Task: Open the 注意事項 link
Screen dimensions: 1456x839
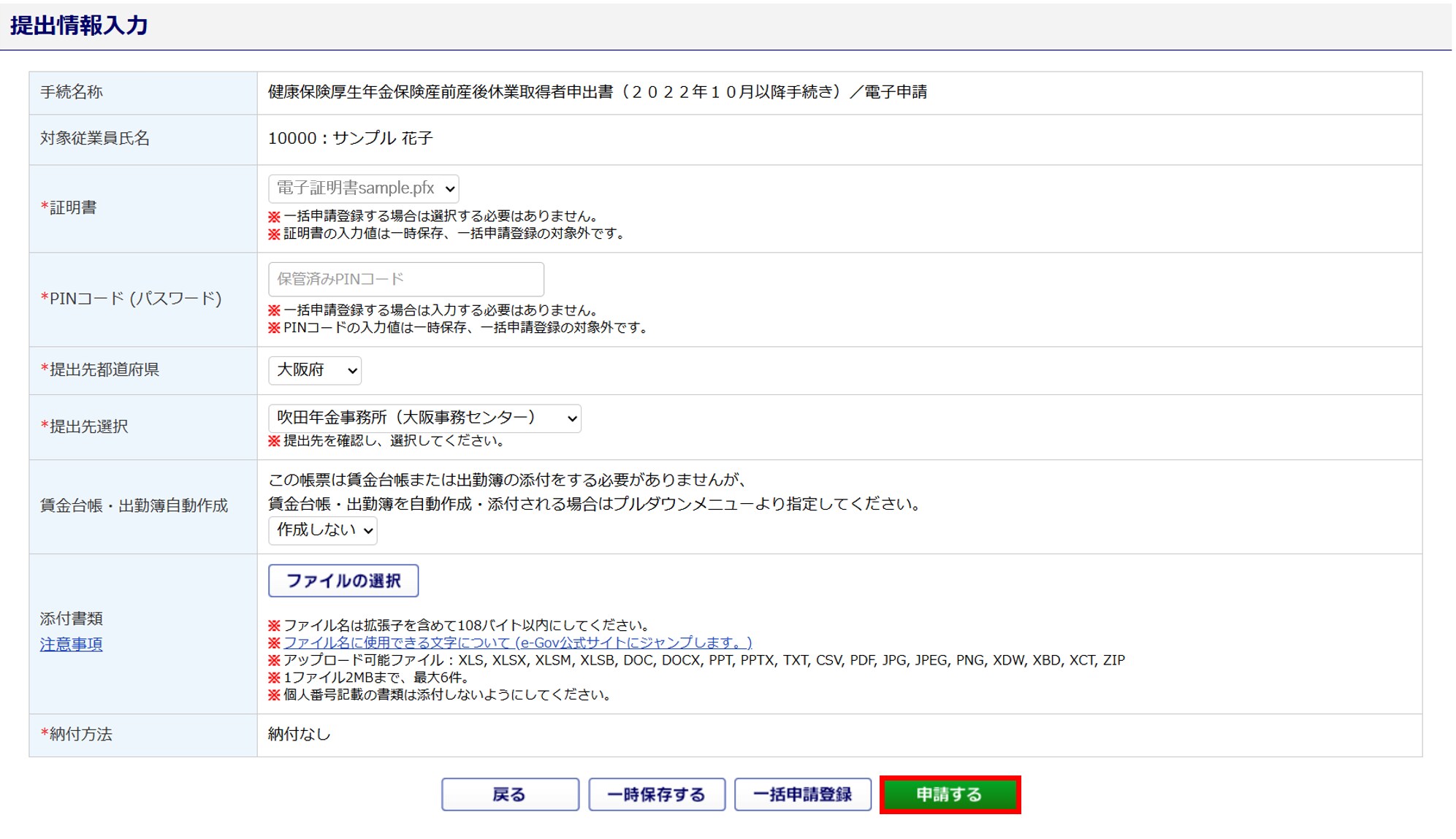Action: 71,644
